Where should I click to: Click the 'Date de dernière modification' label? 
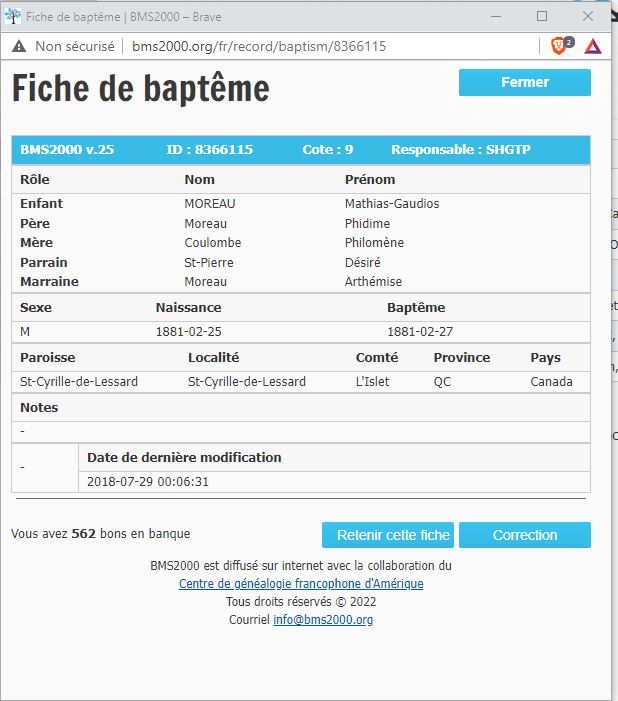click(184, 458)
